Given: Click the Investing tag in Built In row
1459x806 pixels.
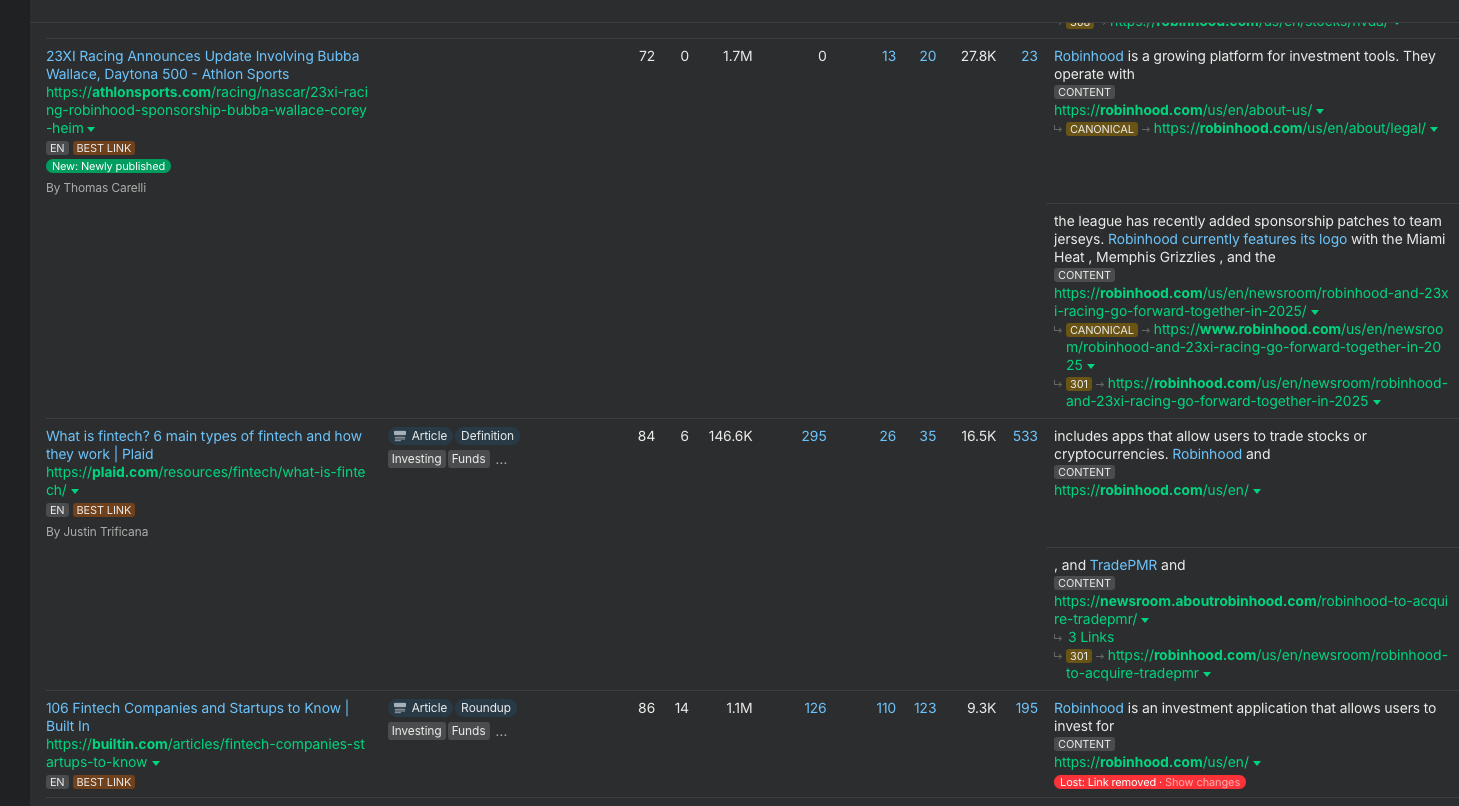Looking at the screenshot, I should pos(416,731).
